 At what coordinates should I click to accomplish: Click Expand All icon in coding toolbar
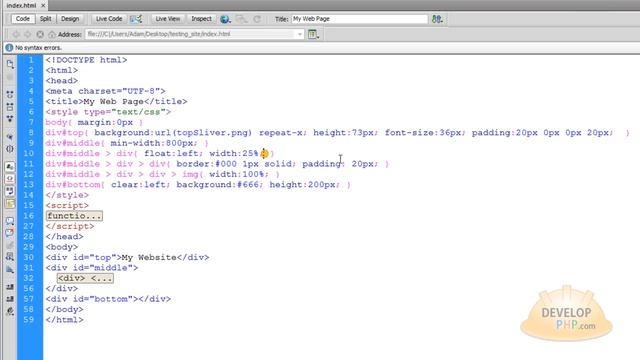pyautogui.click(x=10, y=119)
